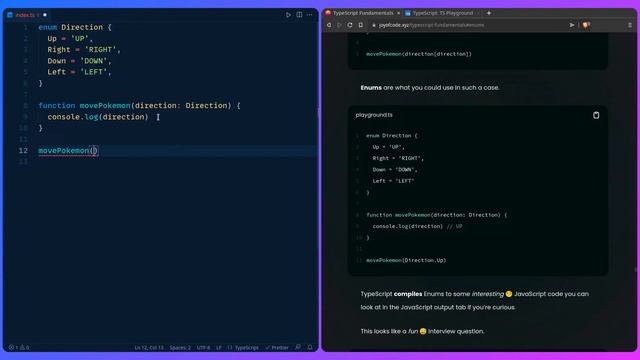Click the errors and warnings status indicator
Image resolution: width=640 pixels, height=360 pixels.
point(19,347)
